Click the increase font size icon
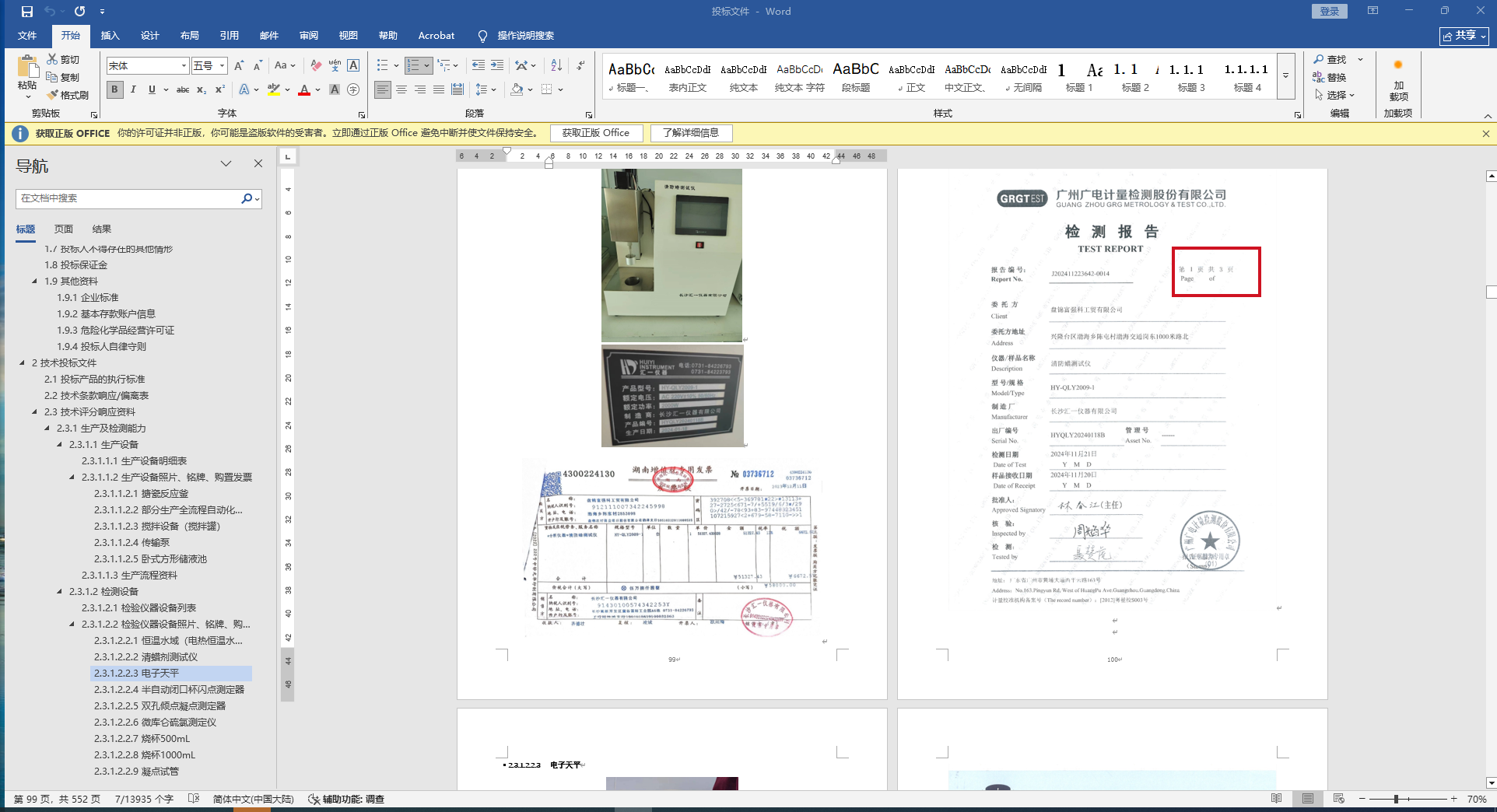 (239, 65)
